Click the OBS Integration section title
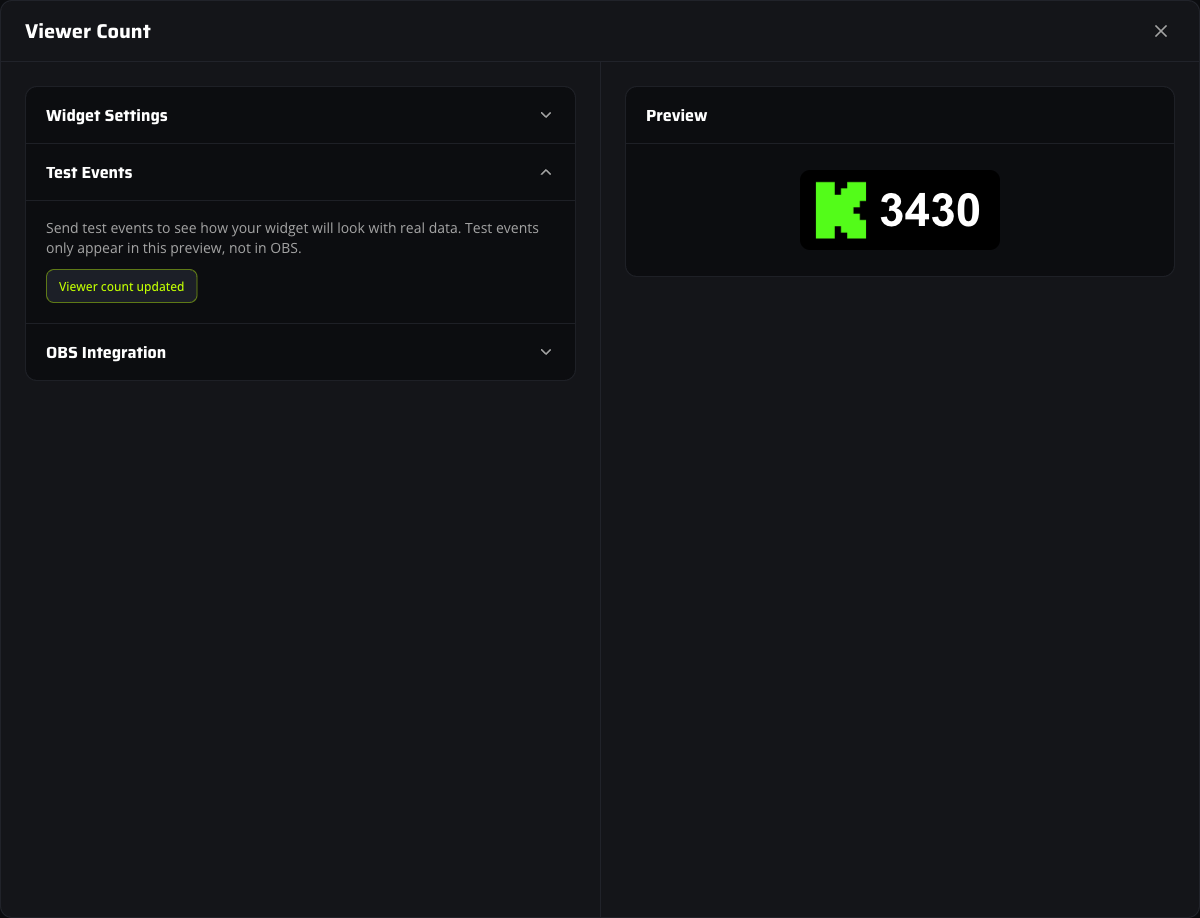1200x918 pixels. (106, 352)
